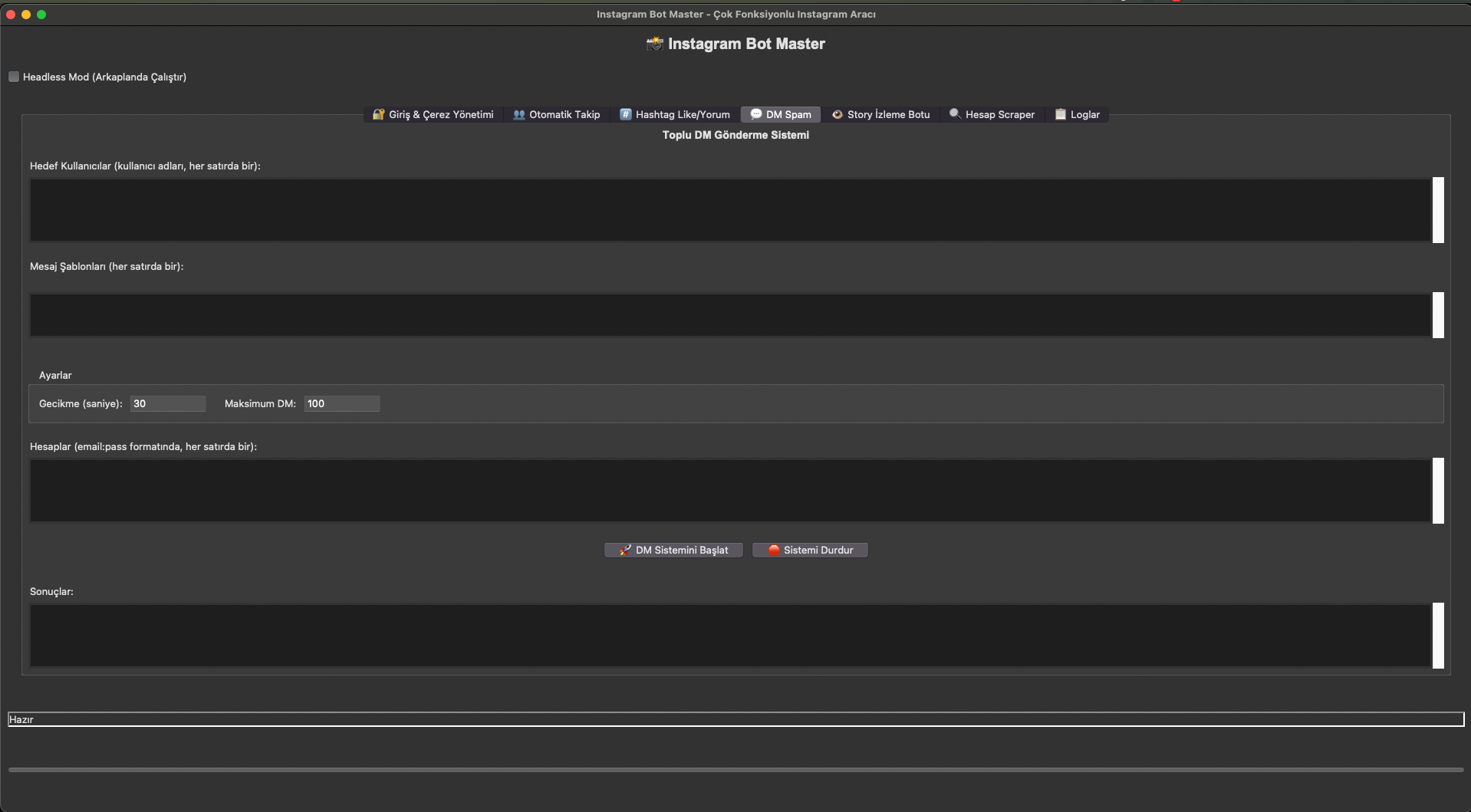Enable the Headless Mod checkbox
Screen dimensions: 1471x812
[14, 77]
